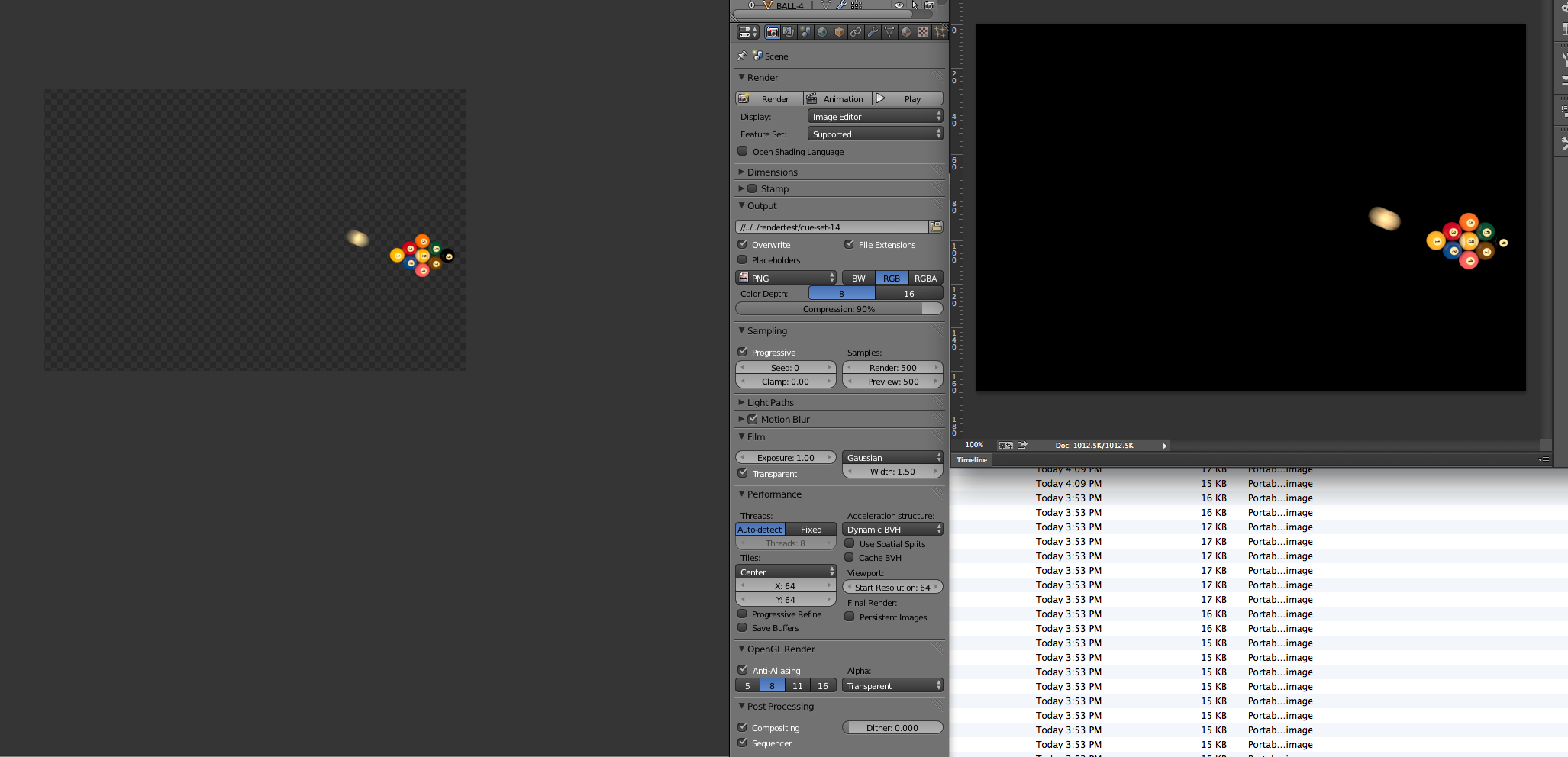Toggle visibility eye for BALL-4 in outliner
This screenshot has width=1568, height=757.
tap(899, 5)
